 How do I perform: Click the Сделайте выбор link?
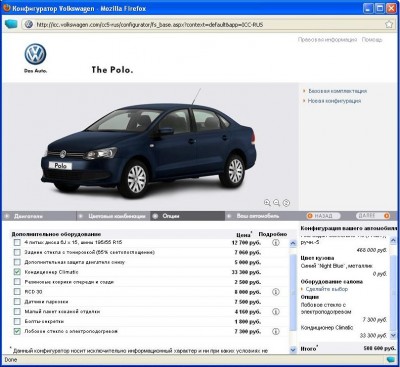(327, 289)
